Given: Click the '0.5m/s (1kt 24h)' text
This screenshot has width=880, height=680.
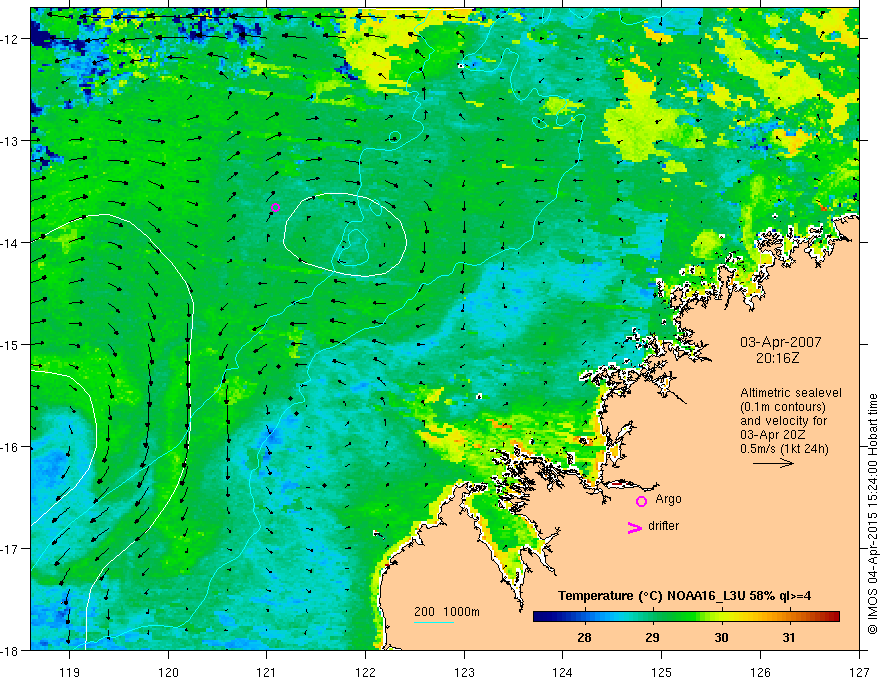Looking at the screenshot, I should tap(784, 448).
